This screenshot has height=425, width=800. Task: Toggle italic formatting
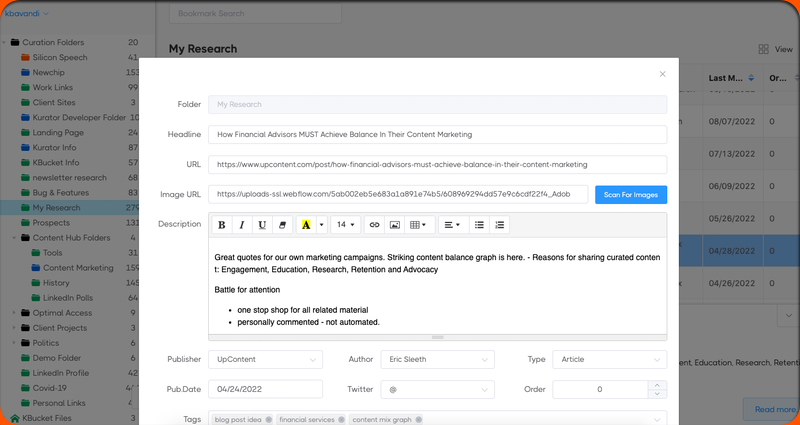[x=242, y=225]
